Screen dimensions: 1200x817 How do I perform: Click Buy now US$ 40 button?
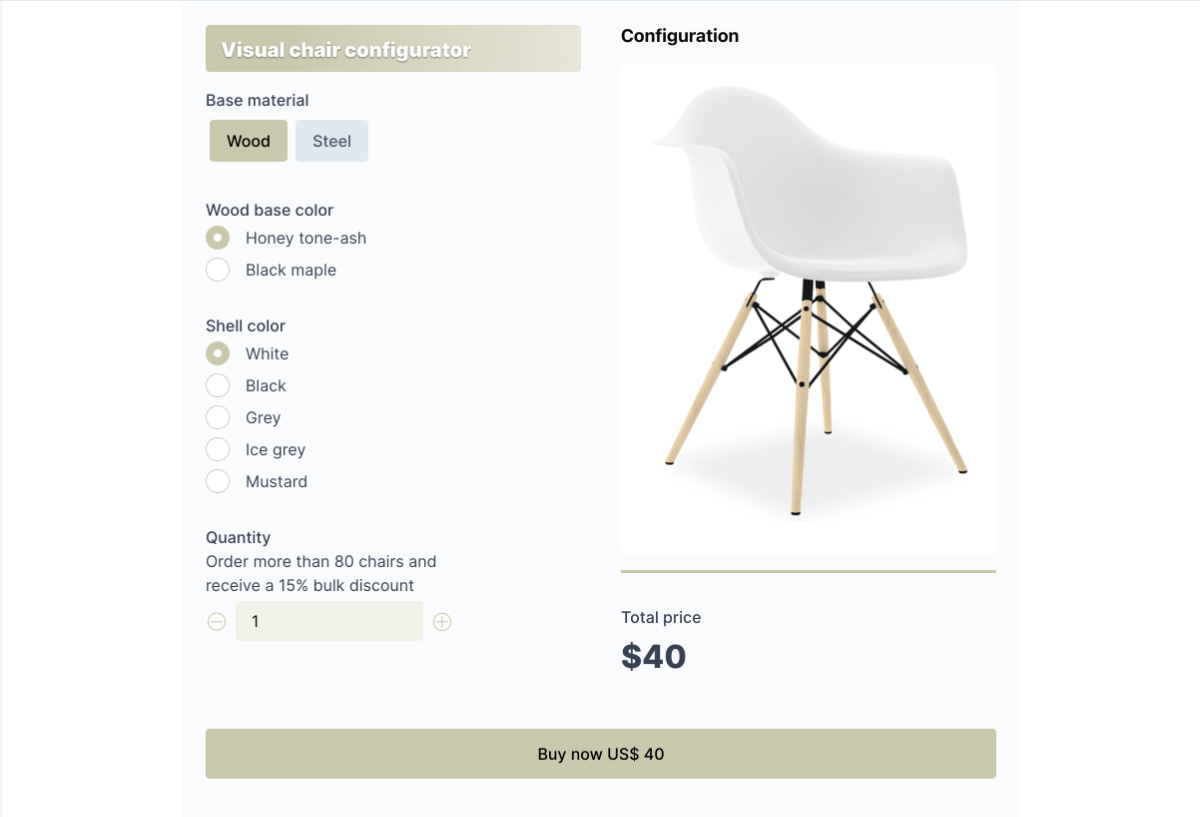tap(601, 754)
